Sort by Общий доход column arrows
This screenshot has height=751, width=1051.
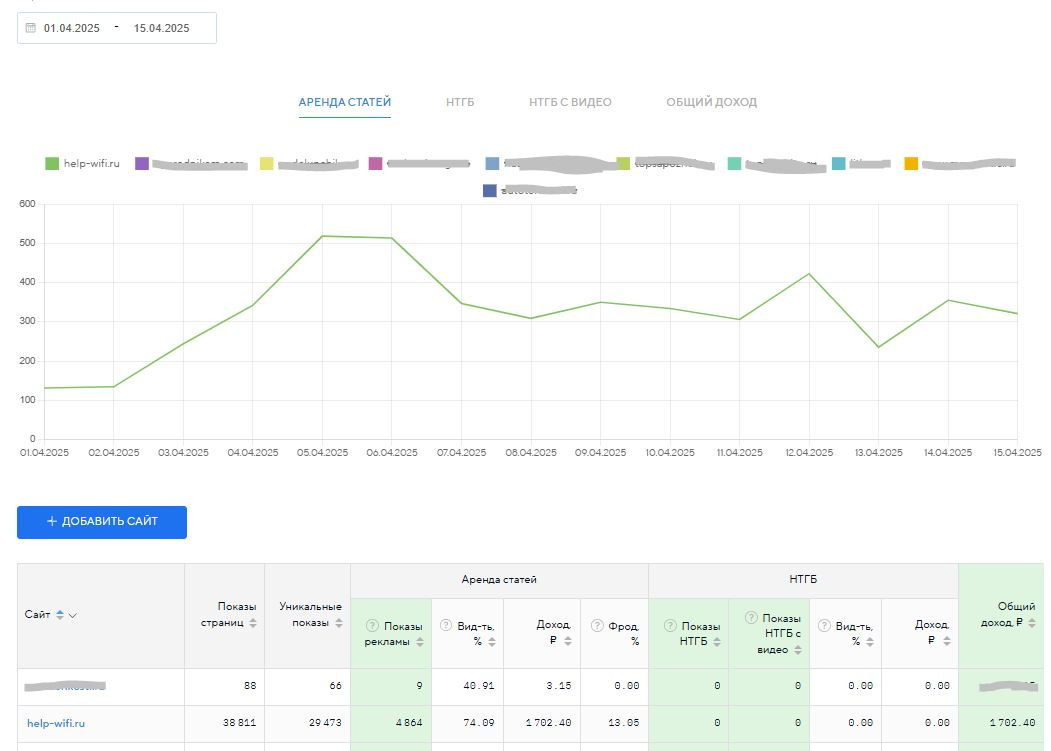click(1031, 623)
